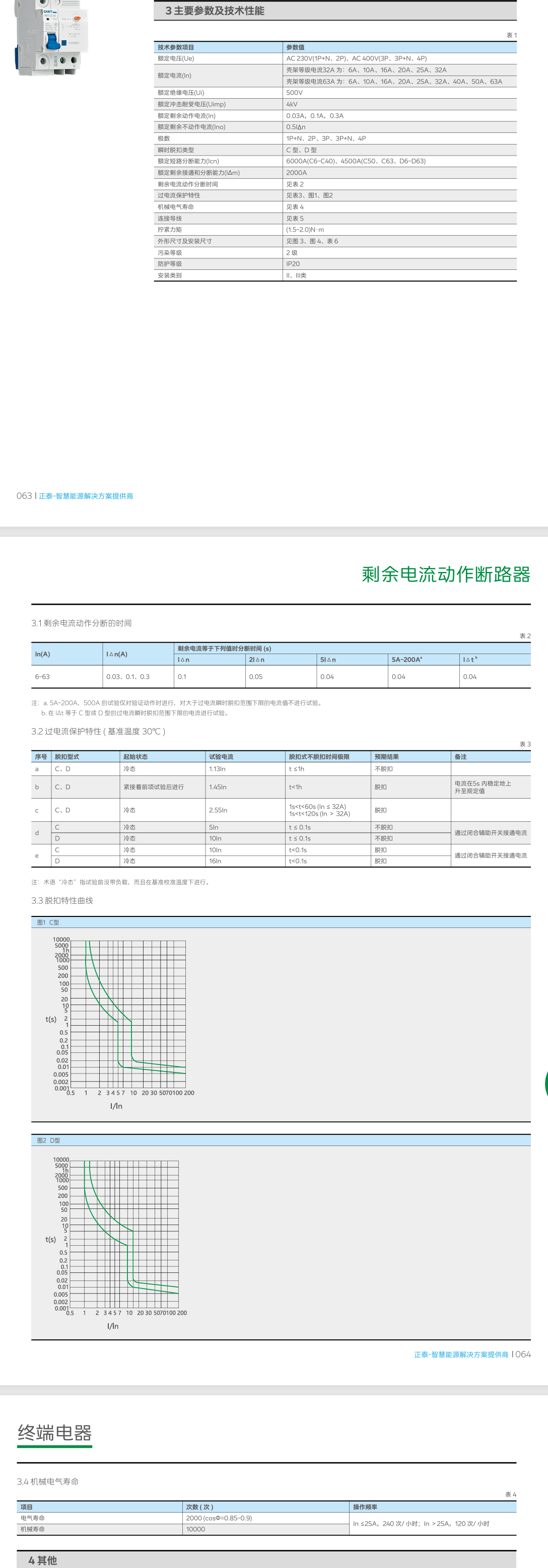Select the '1.45In' test current cell
Viewport: 548px width, 1568px height.
(x=218, y=787)
